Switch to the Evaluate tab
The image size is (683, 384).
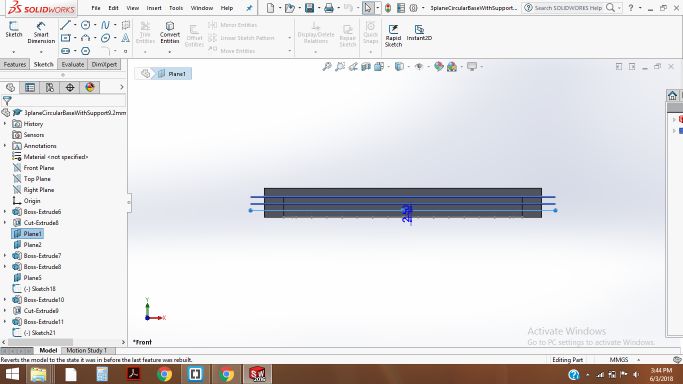[x=72, y=64]
